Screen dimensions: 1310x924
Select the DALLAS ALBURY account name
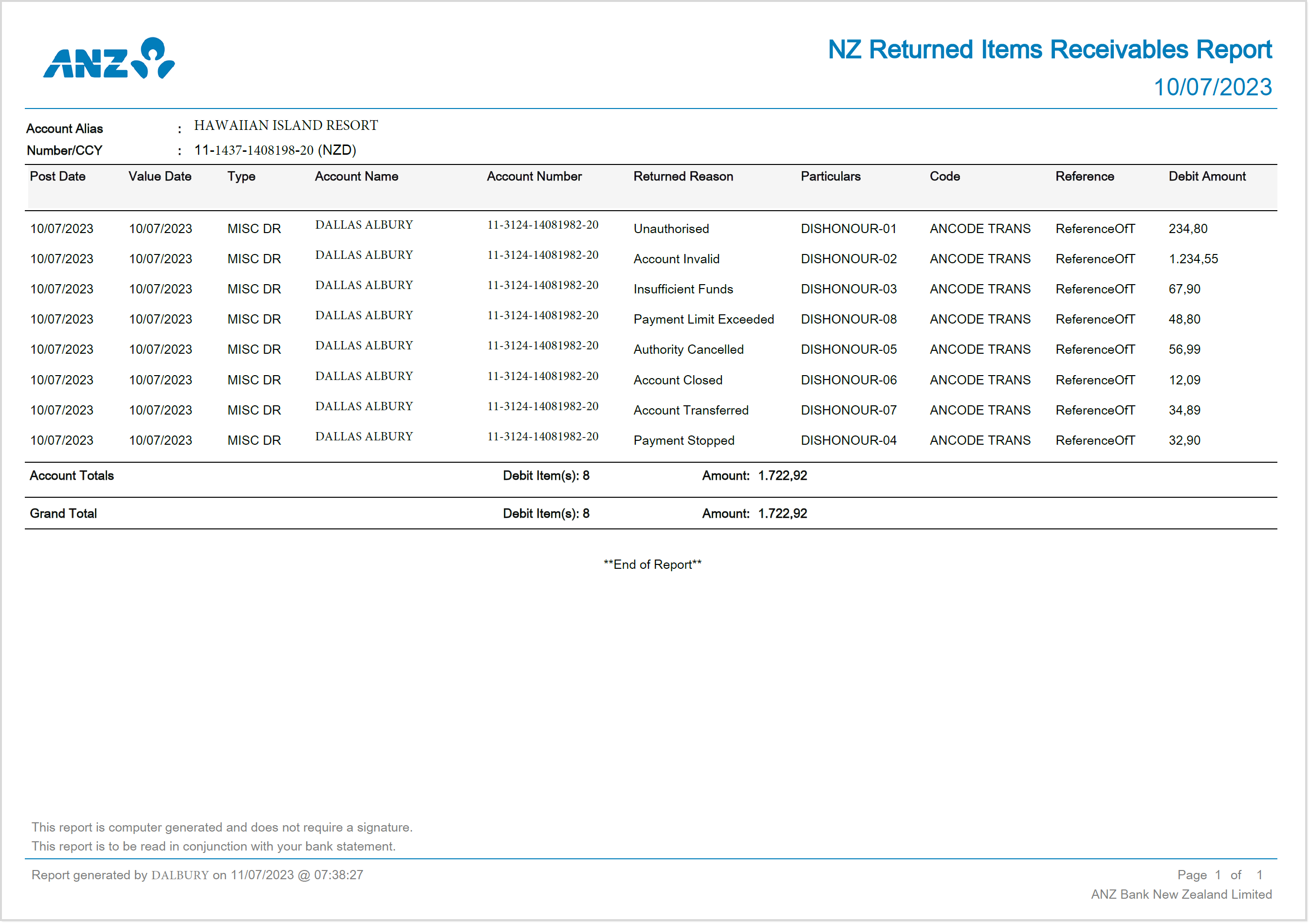[364, 224]
